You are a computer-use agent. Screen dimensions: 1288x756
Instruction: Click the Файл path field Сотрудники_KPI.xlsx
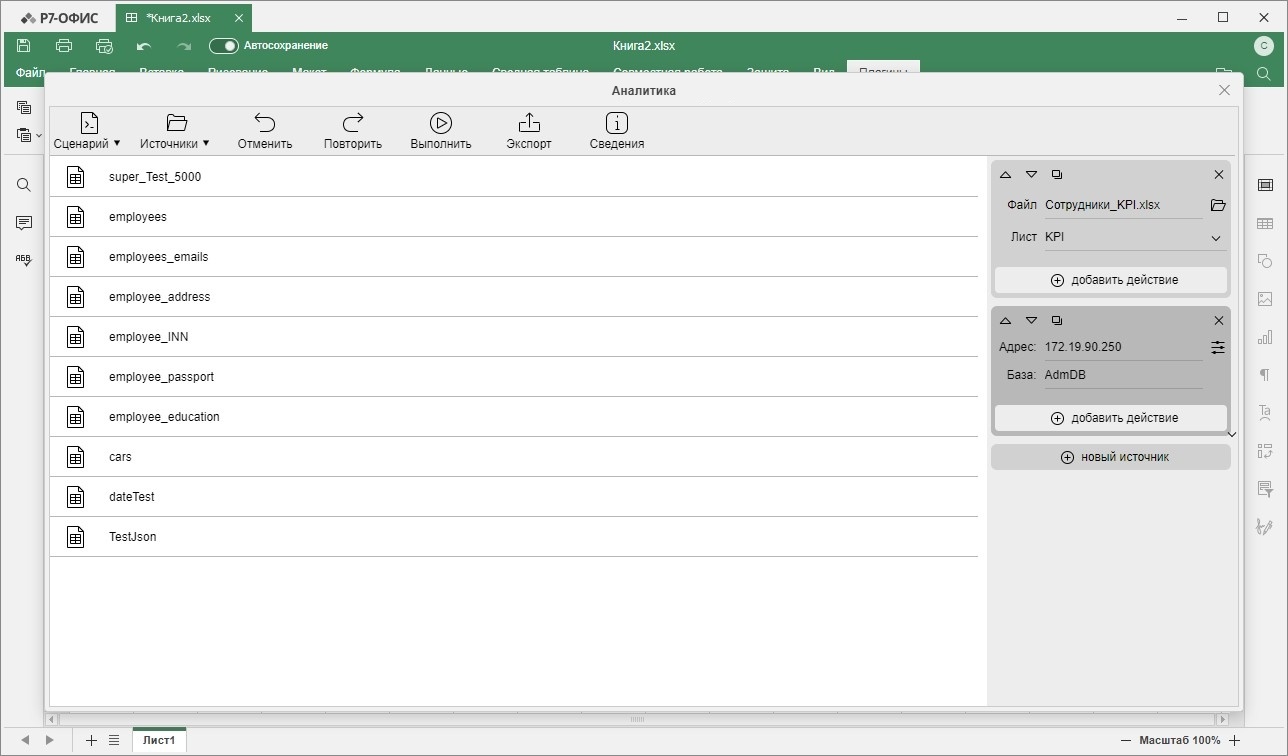point(1123,205)
